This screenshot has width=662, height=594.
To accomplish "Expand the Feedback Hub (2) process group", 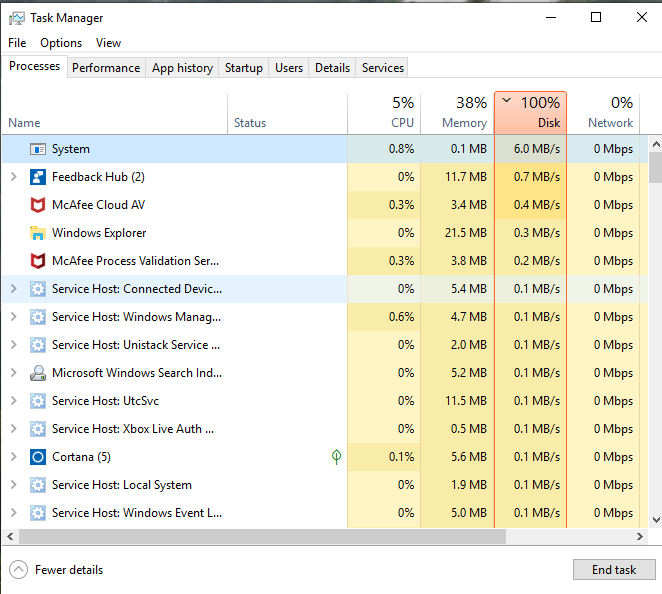I will [x=14, y=177].
